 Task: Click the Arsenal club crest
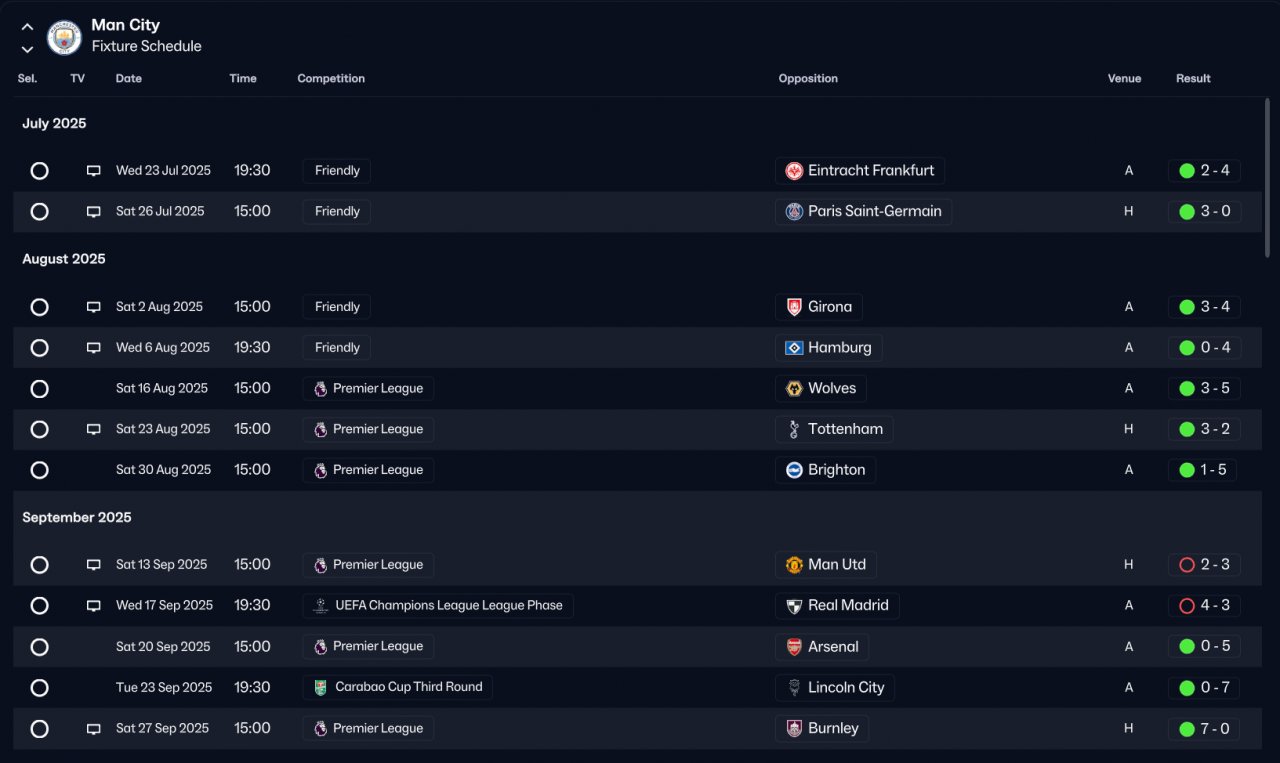(794, 647)
